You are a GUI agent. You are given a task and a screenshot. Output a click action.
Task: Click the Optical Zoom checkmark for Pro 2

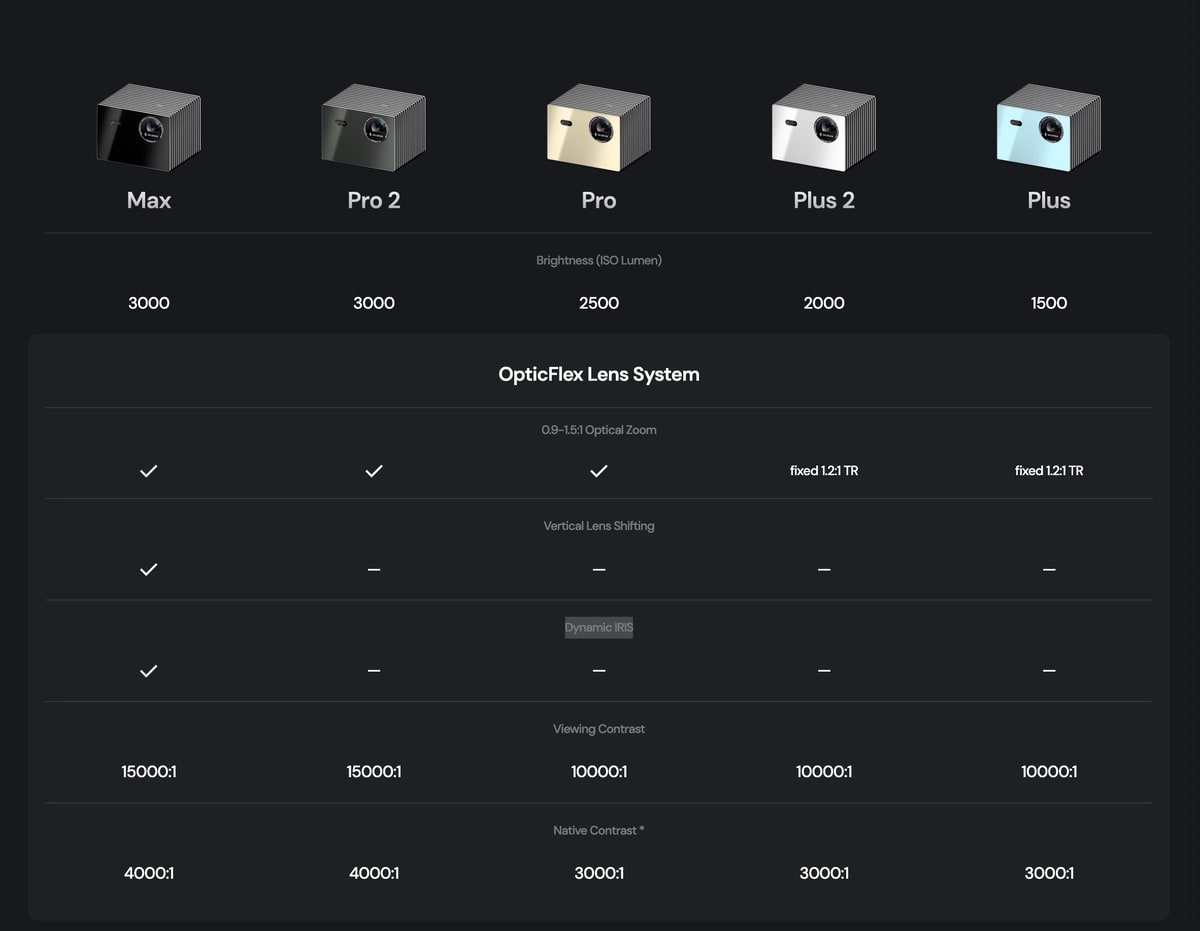374,471
